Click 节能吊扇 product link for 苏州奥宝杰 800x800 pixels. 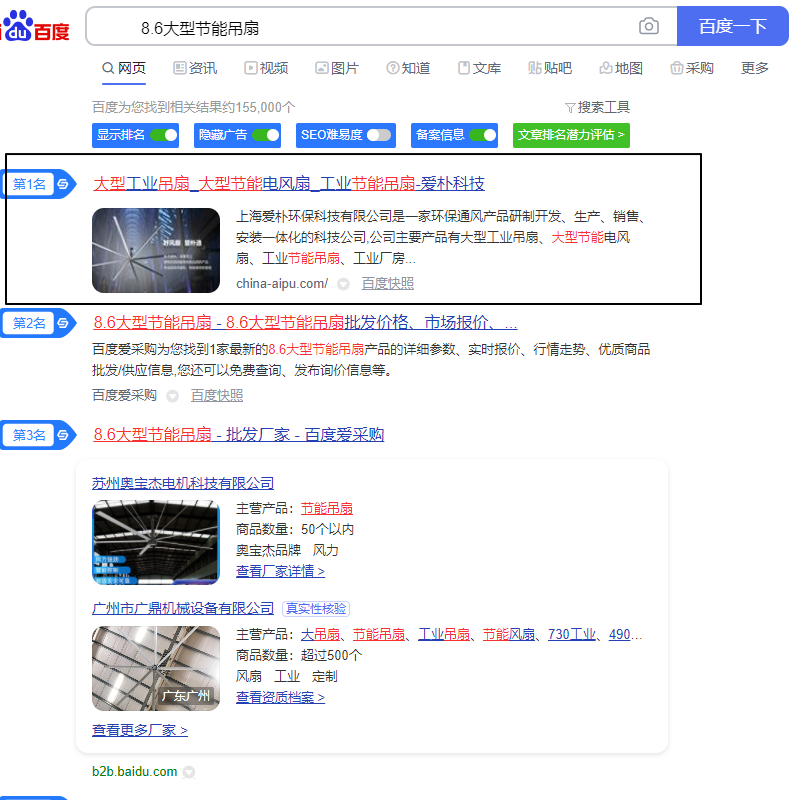tap(327, 509)
